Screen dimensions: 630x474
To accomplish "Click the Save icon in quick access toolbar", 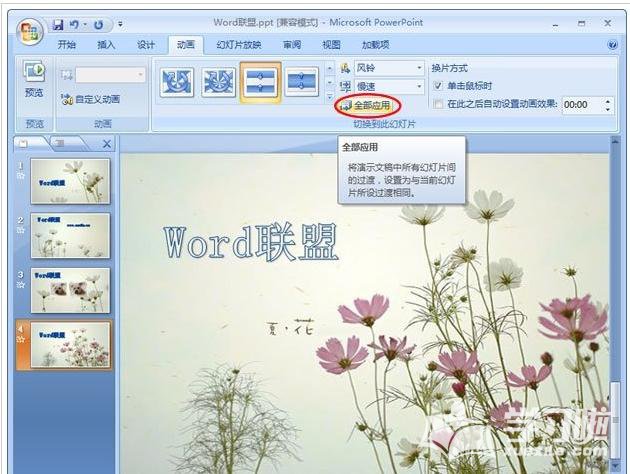I will pos(59,22).
